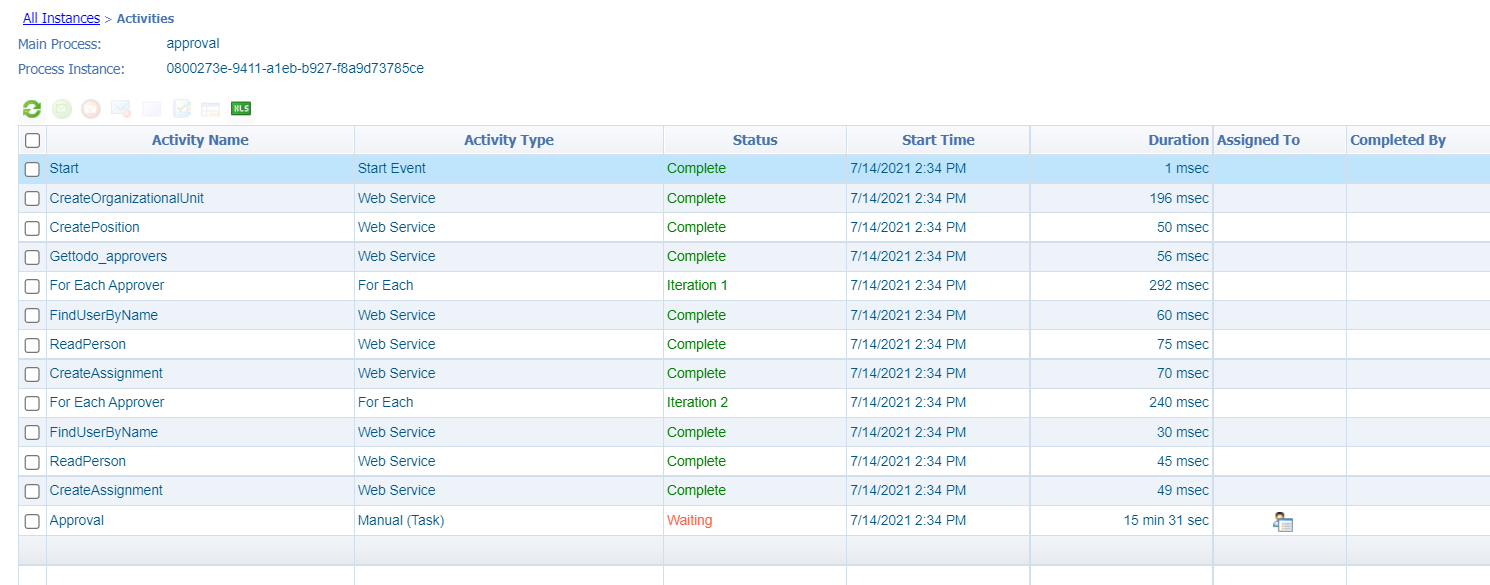Open assigned user icon in Approval row

point(1283,521)
